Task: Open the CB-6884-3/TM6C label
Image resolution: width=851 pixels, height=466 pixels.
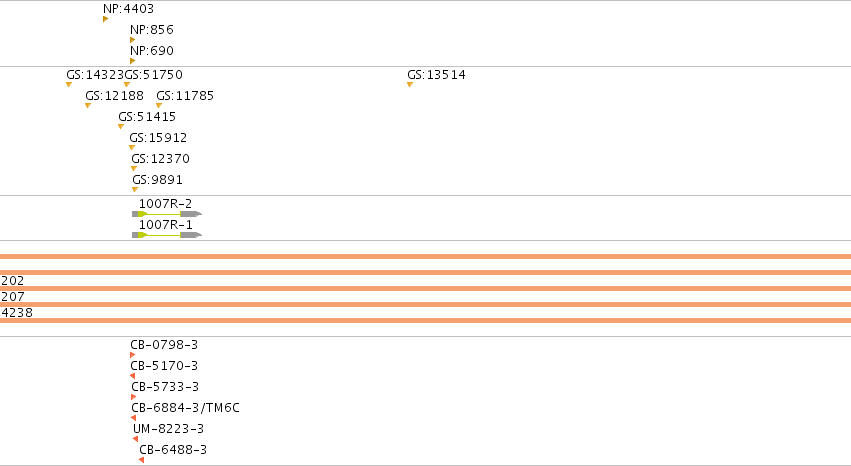Action: click(x=186, y=407)
